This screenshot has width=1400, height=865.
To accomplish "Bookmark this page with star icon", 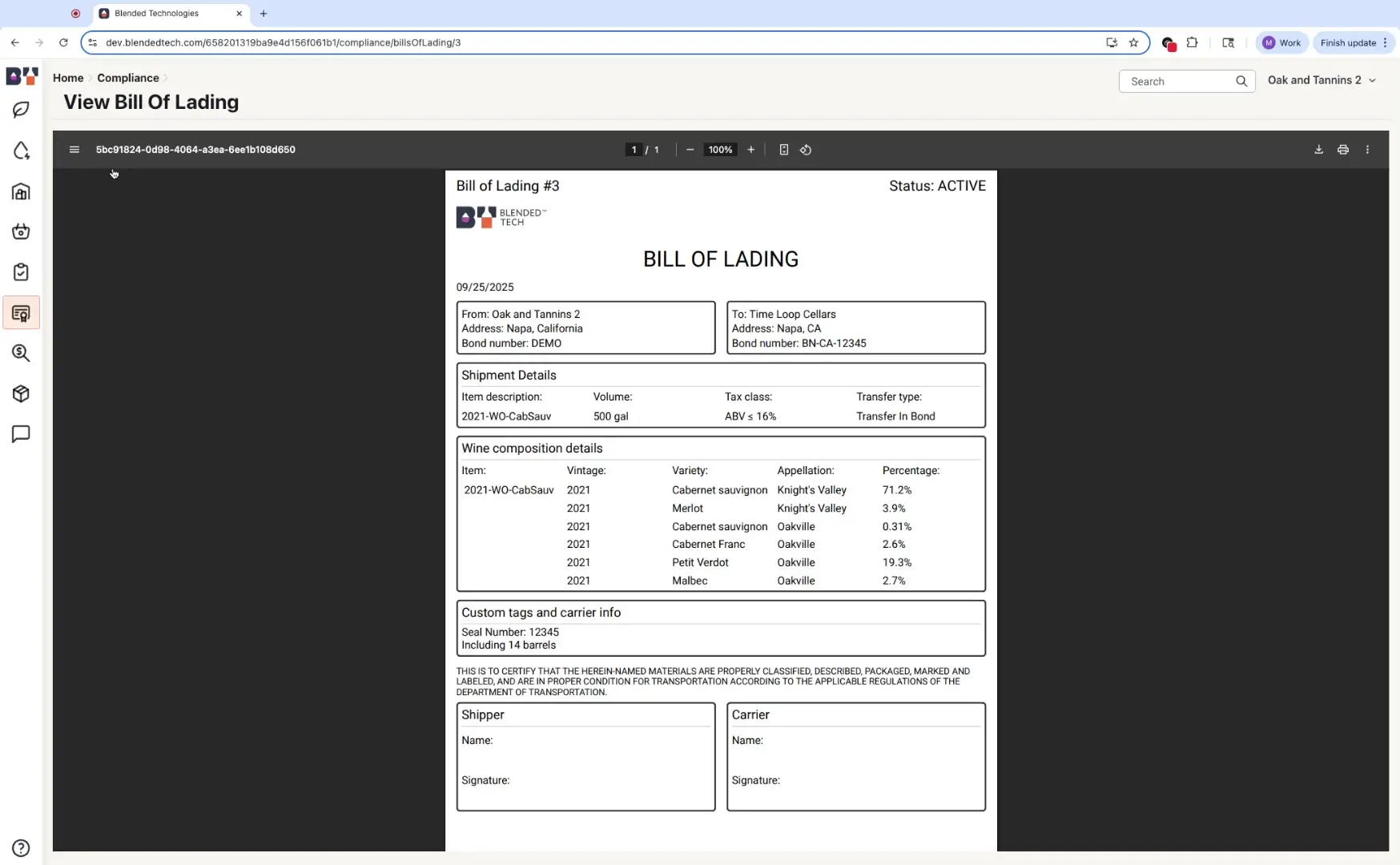I will [x=1133, y=42].
